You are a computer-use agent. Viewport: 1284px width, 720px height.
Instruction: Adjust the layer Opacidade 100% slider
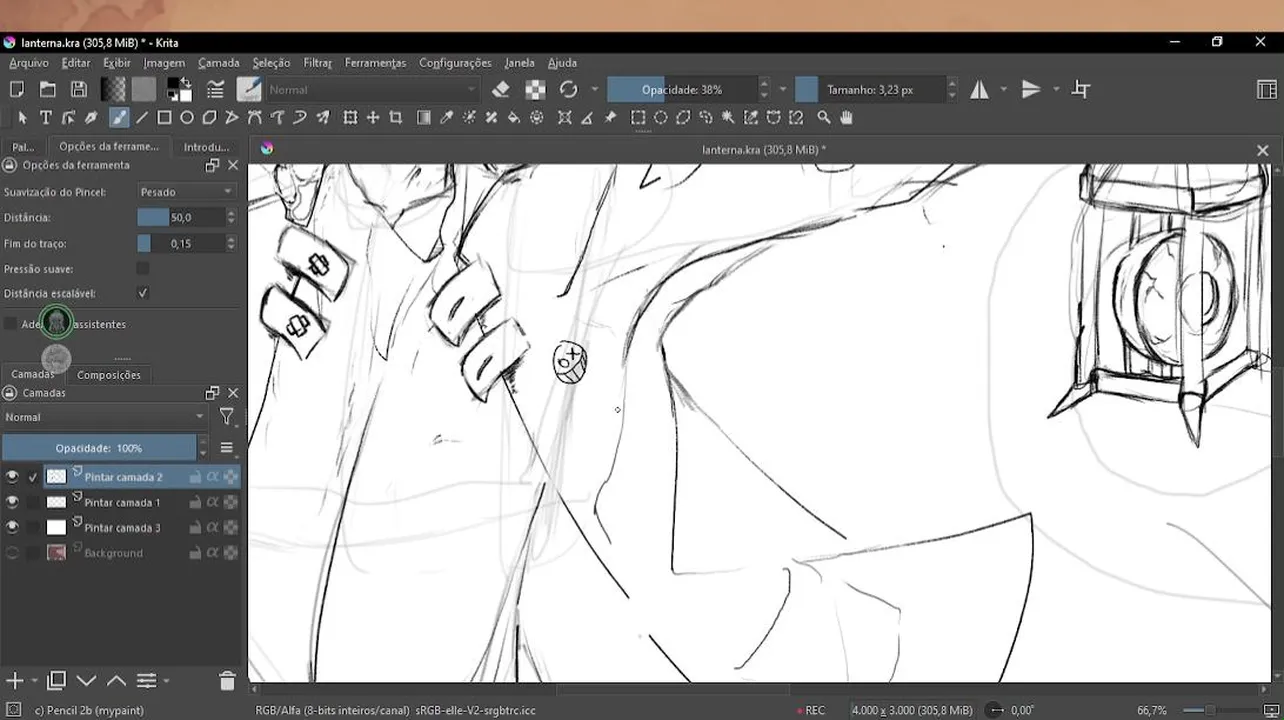[99, 448]
